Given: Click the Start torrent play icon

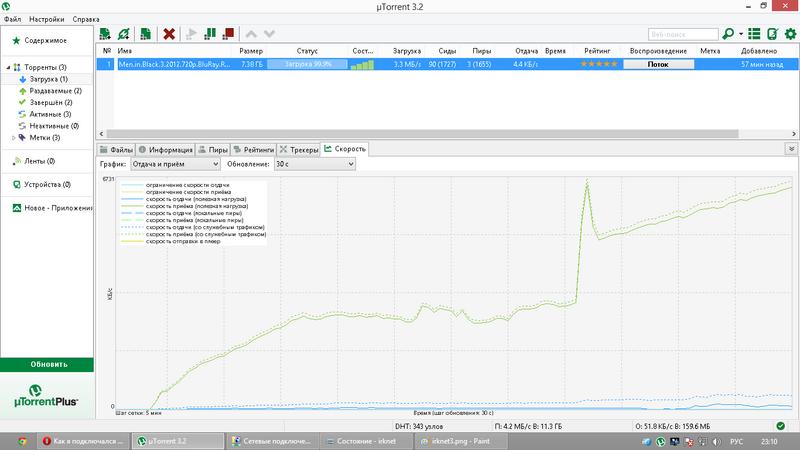Looking at the screenshot, I should [191, 34].
